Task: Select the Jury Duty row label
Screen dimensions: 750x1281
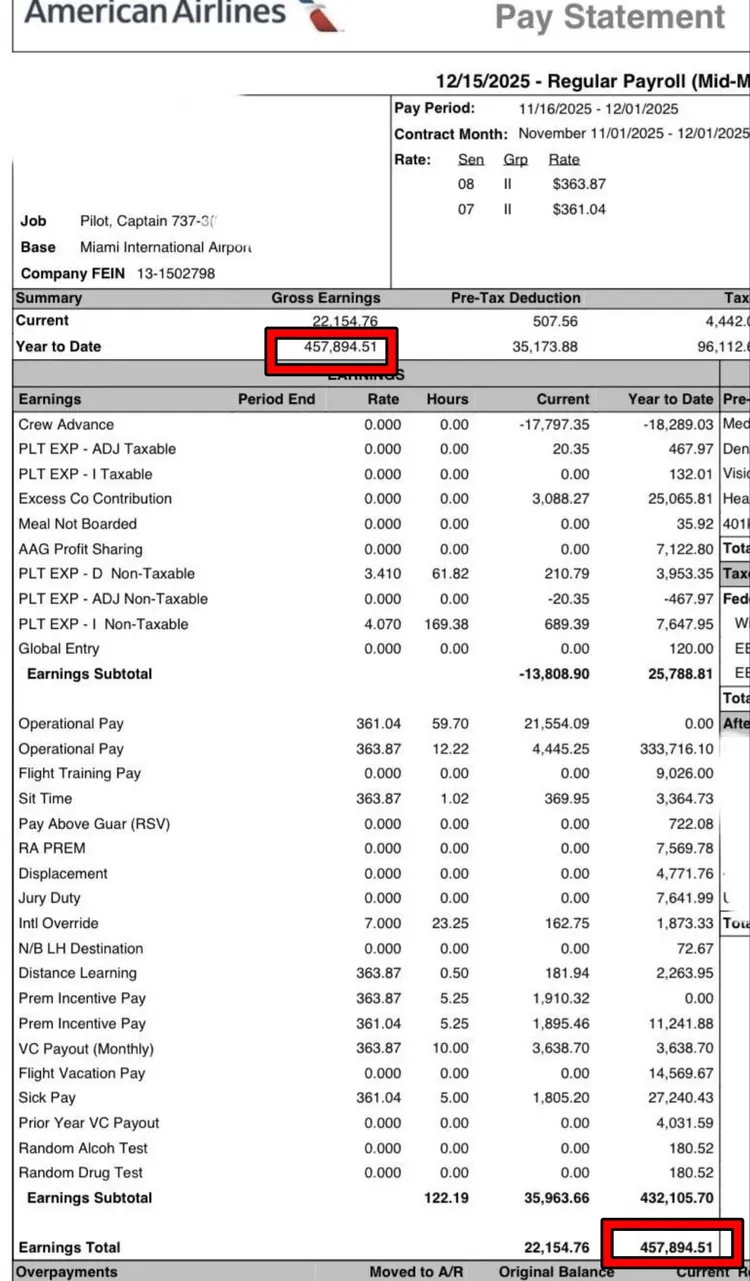Action: click(x=49, y=898)
